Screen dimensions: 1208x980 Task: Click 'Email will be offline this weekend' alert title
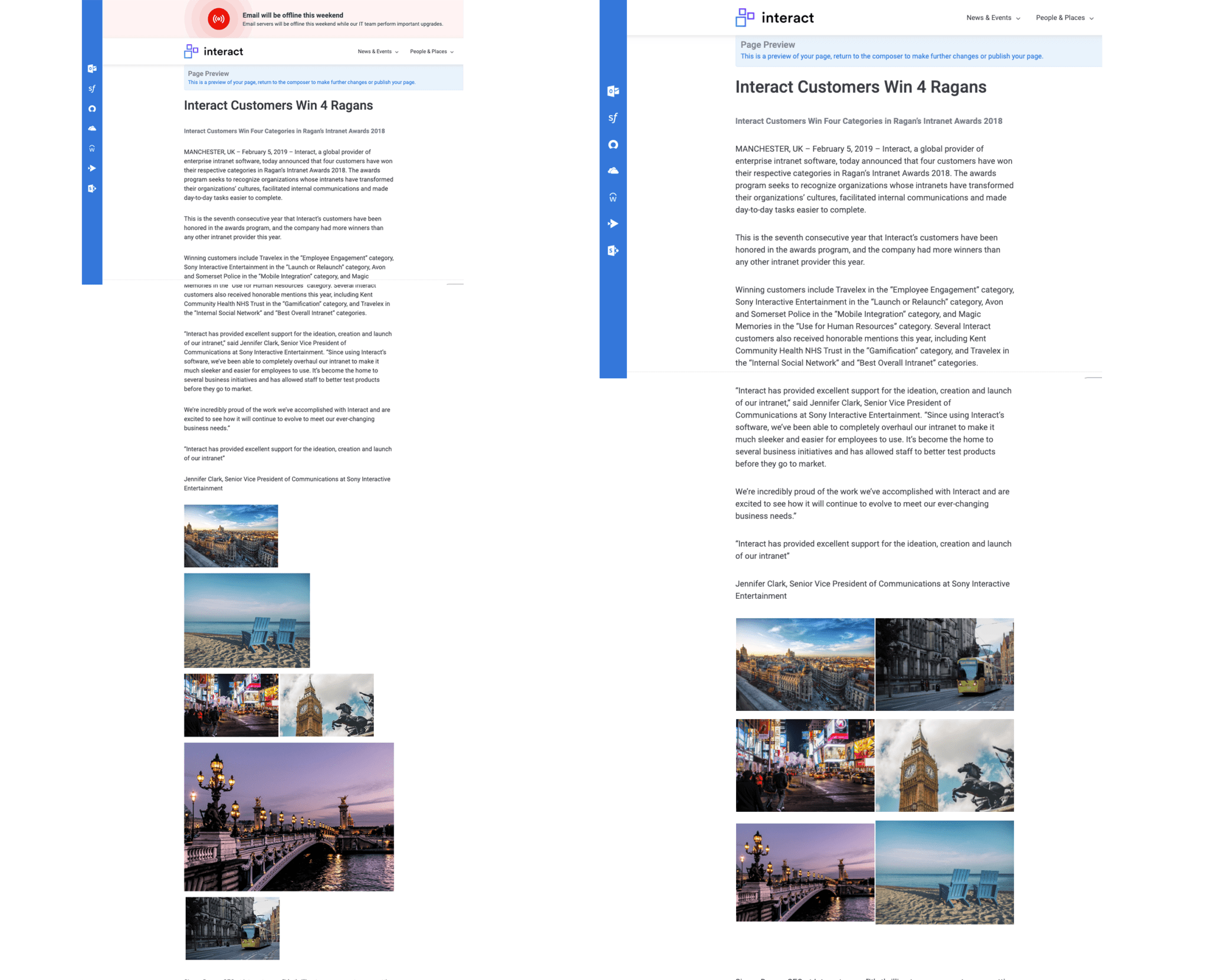293,15
